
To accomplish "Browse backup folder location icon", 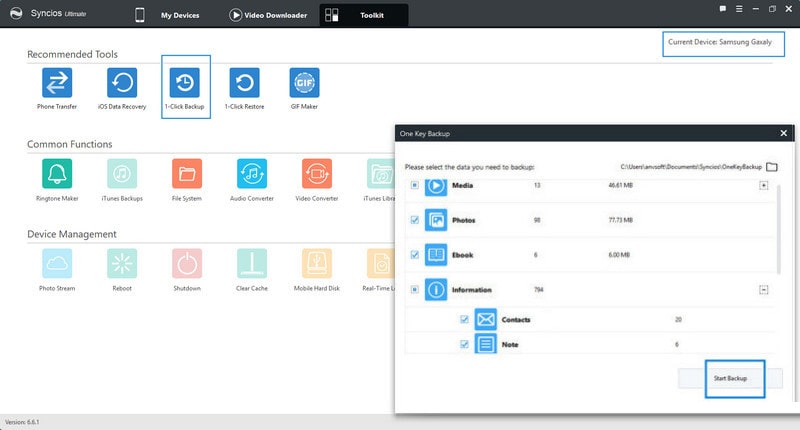I will click(772, 167).
